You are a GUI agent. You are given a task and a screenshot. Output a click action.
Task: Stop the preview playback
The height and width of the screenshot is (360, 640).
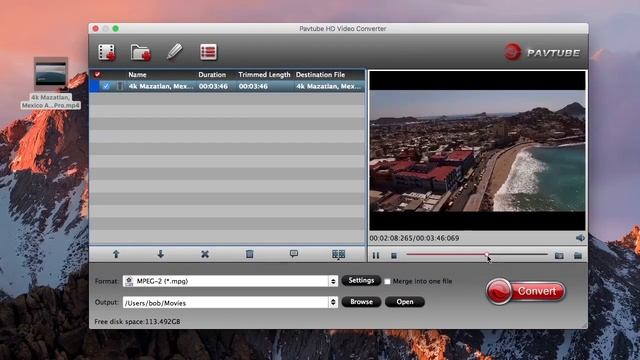click(394, 256)
